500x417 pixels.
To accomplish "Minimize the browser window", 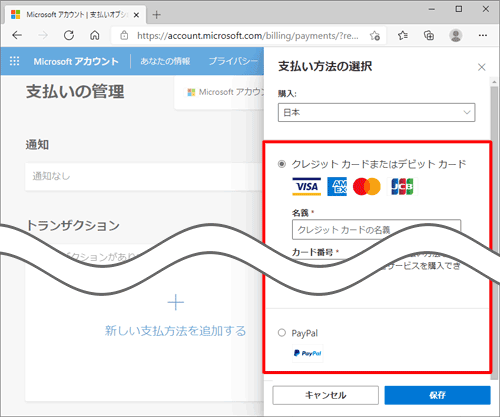I will click(x=432, y=9).
